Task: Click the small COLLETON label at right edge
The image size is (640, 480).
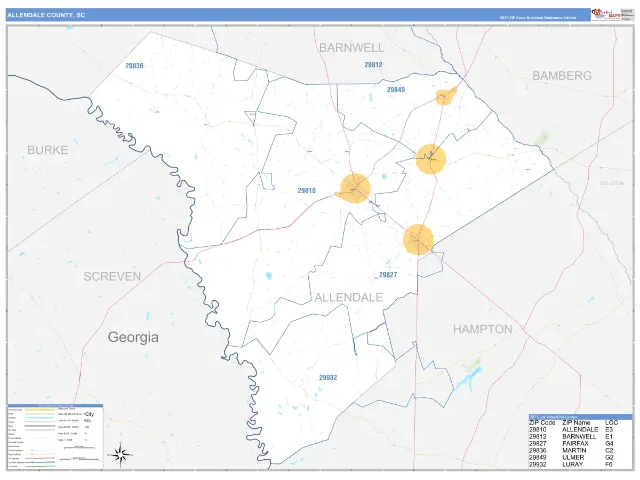Action: (612, 183)
